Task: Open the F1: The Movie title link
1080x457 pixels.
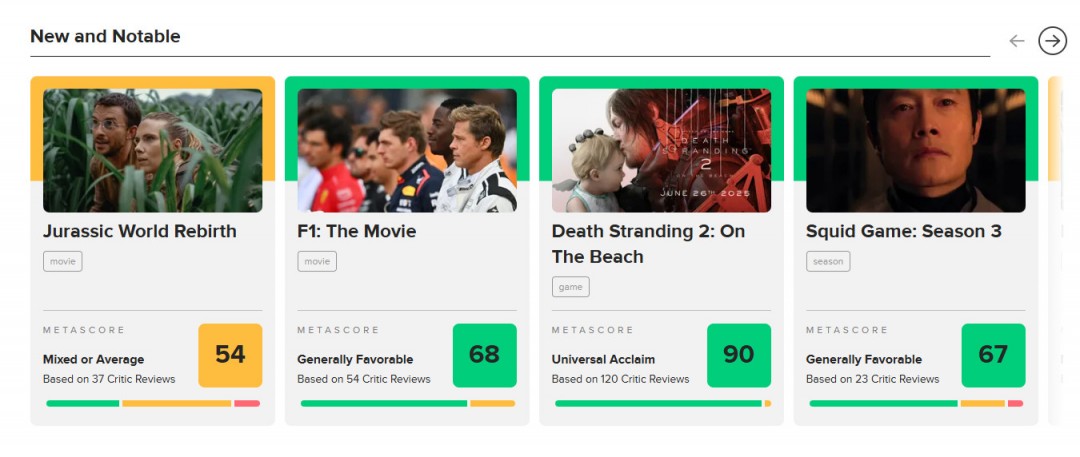Action: (357, 231)
